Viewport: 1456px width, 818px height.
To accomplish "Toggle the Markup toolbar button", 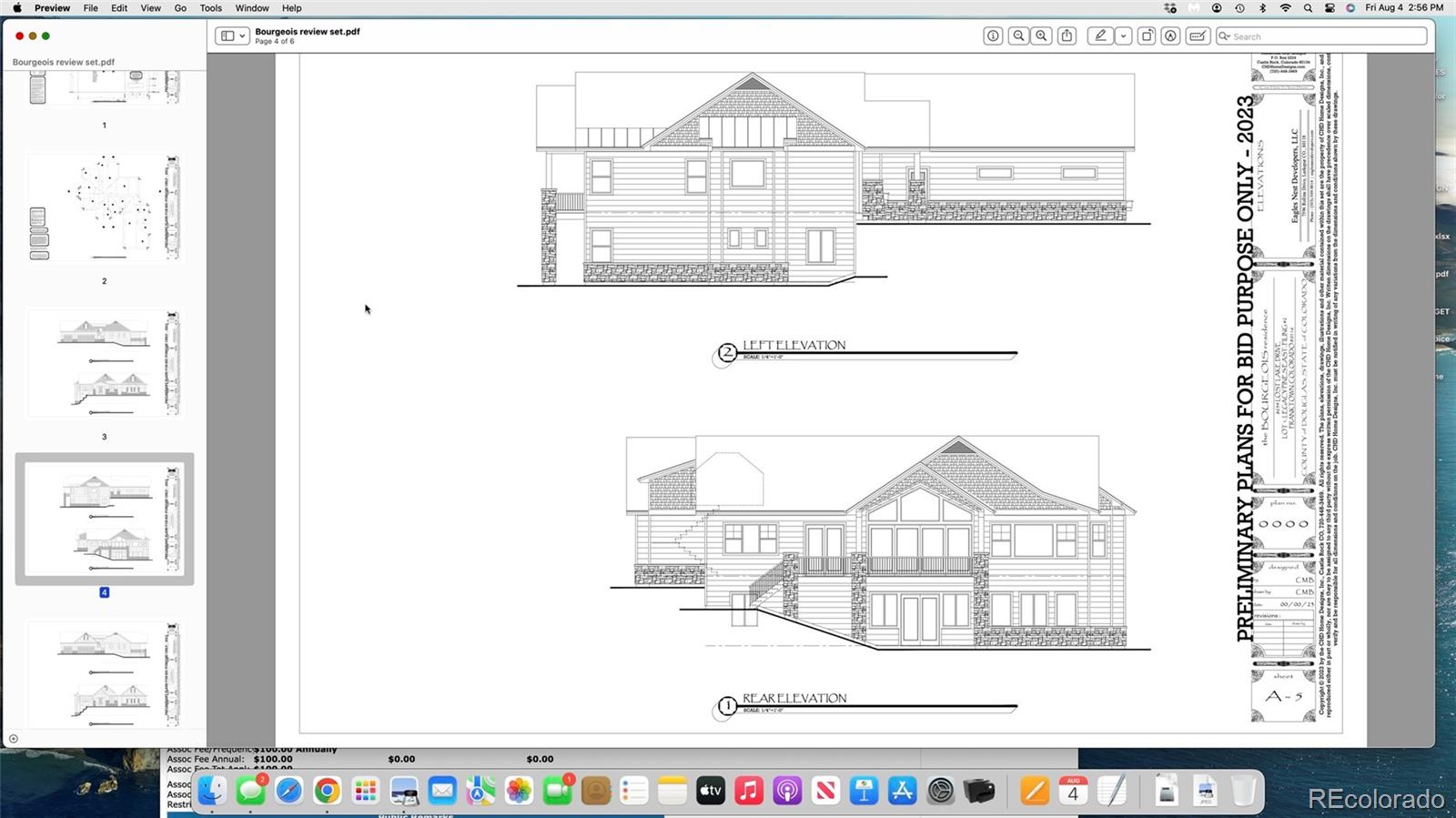I will point(1171,36).
